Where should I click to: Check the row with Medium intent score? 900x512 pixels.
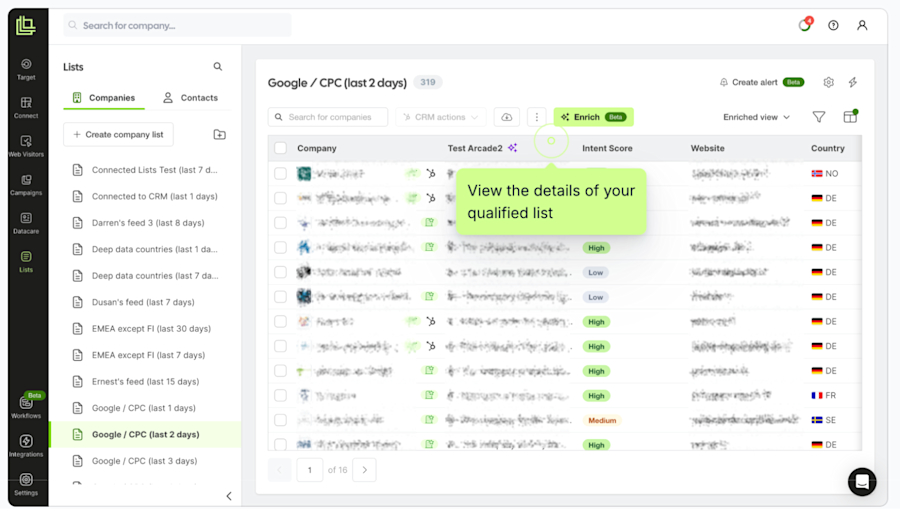280,420
